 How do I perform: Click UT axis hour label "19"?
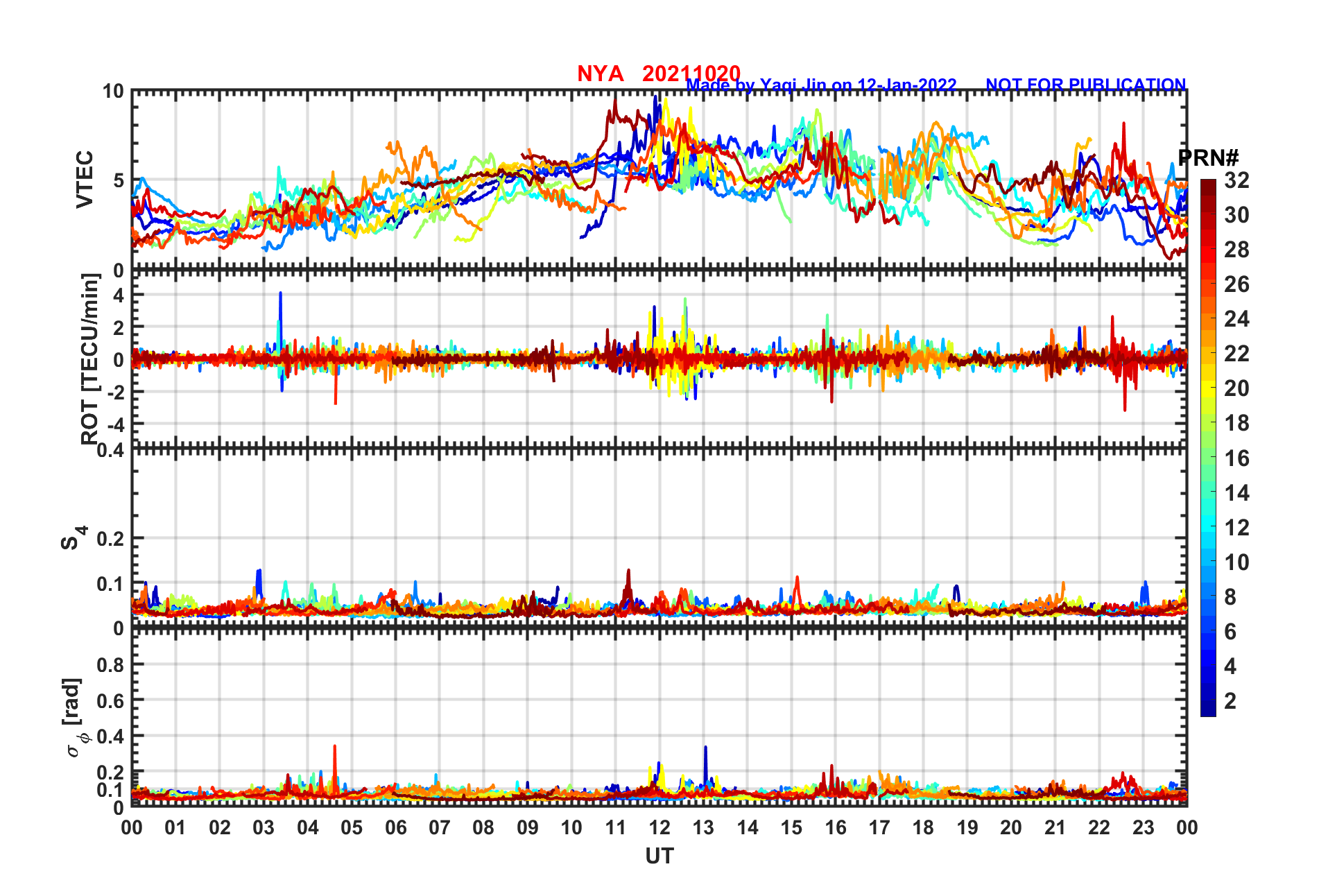pos(967,827)
